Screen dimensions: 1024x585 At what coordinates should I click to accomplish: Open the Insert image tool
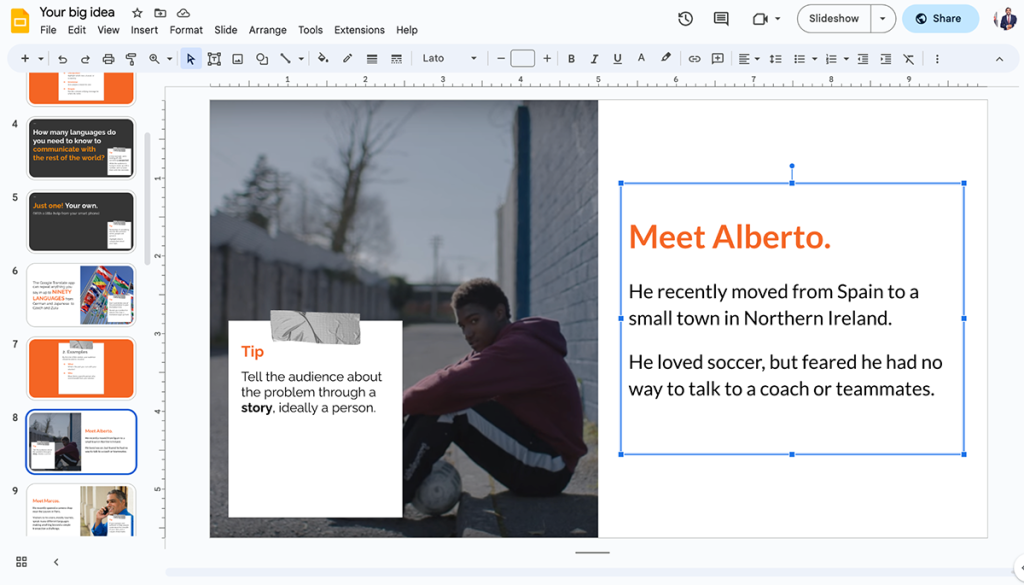237,58
